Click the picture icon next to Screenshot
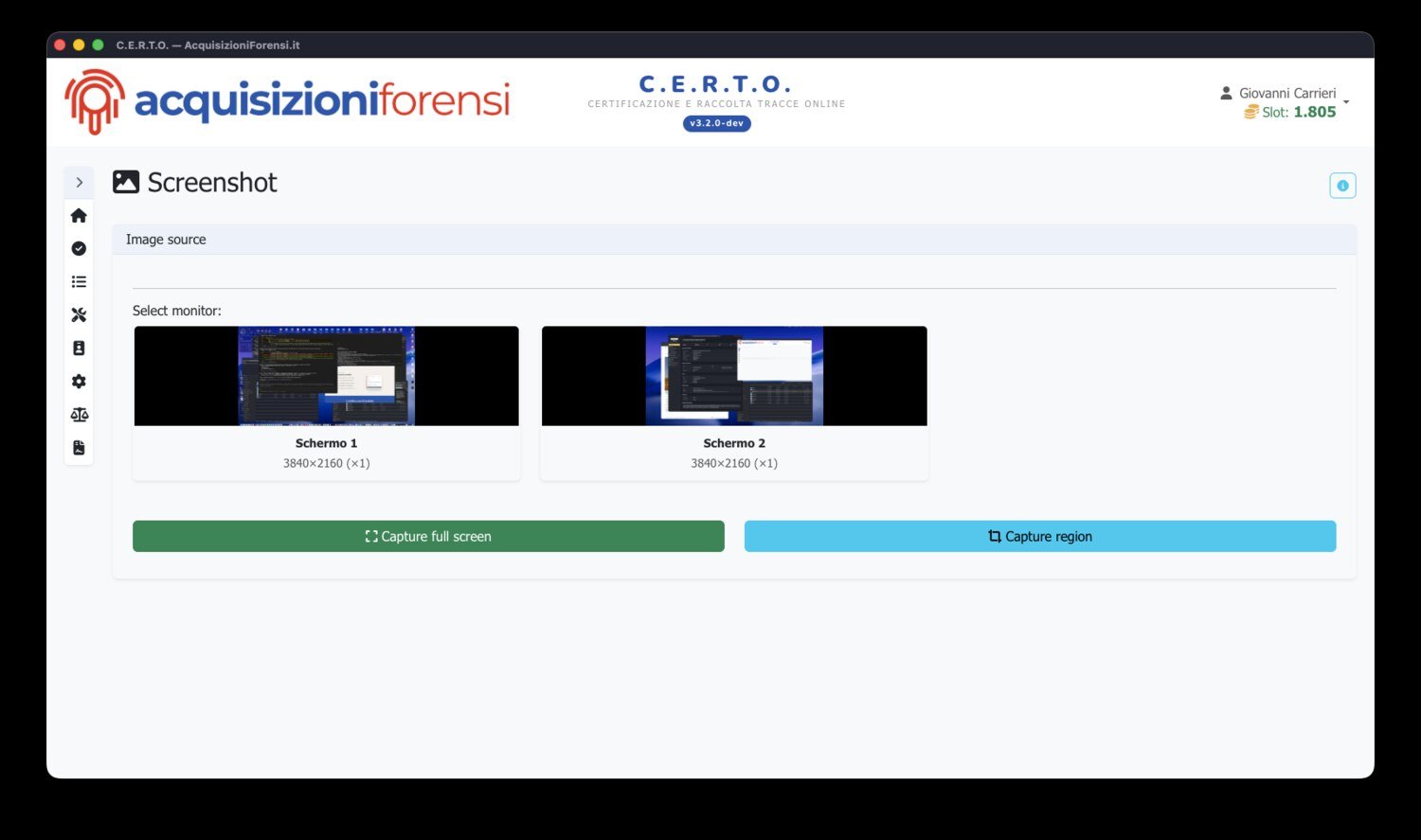 126,182
